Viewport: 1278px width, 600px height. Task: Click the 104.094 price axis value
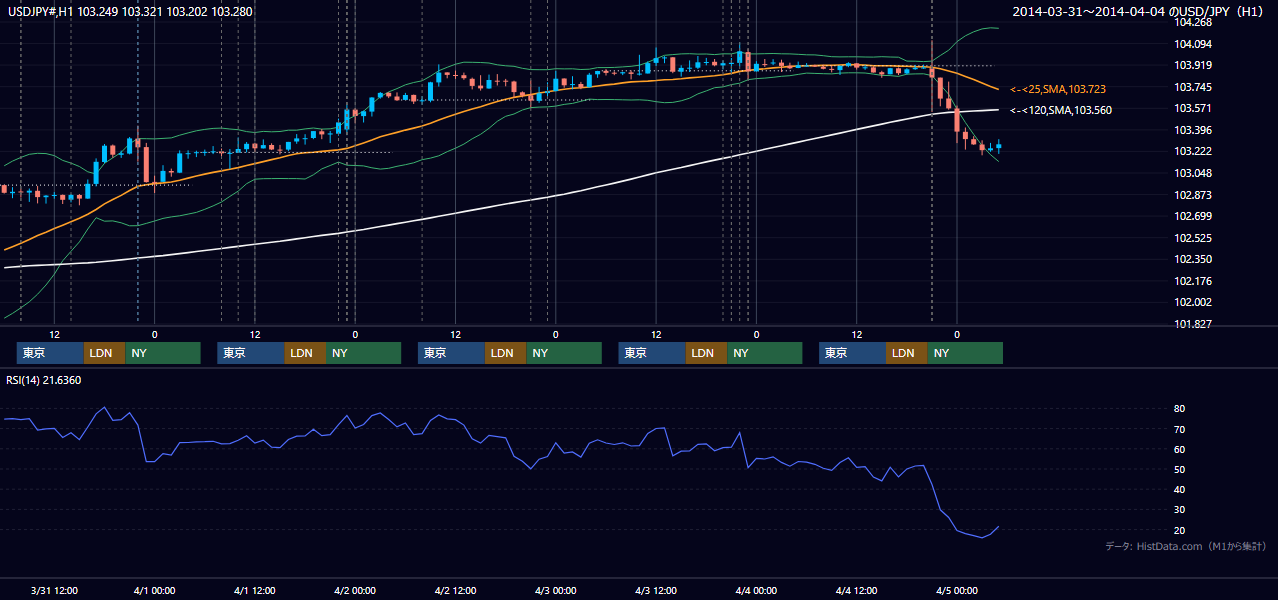(x=1193, y=44)
